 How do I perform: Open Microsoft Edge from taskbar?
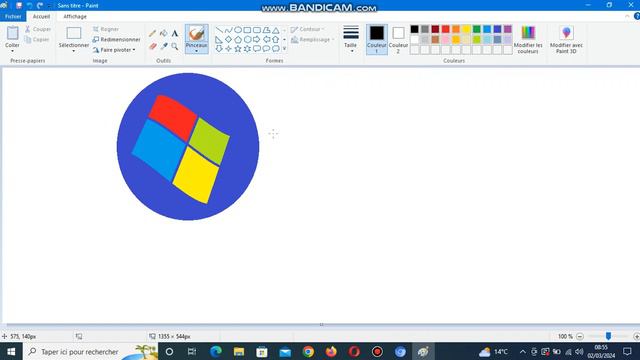coord(216,351)
